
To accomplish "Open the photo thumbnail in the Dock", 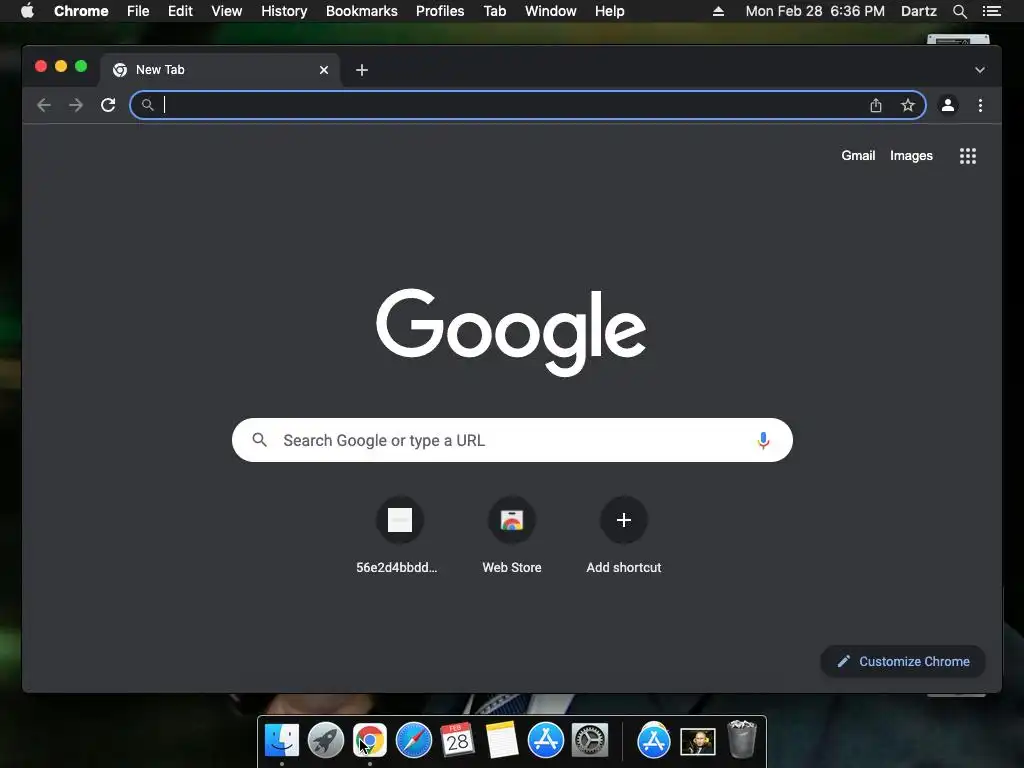I will tap(697, 742).
